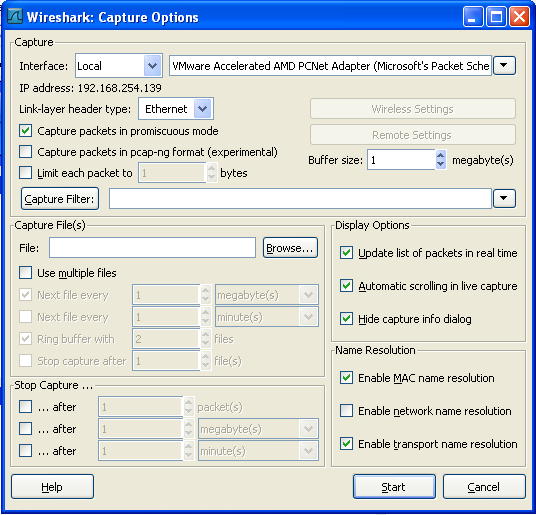This screenshot has height=515, width=536.
Task: Click the buffer size up arrow
Action: pos(441,155)
